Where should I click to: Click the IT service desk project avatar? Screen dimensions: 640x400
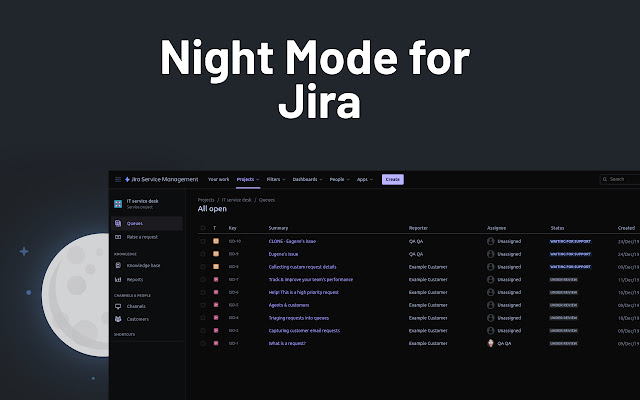pos(118,204)
